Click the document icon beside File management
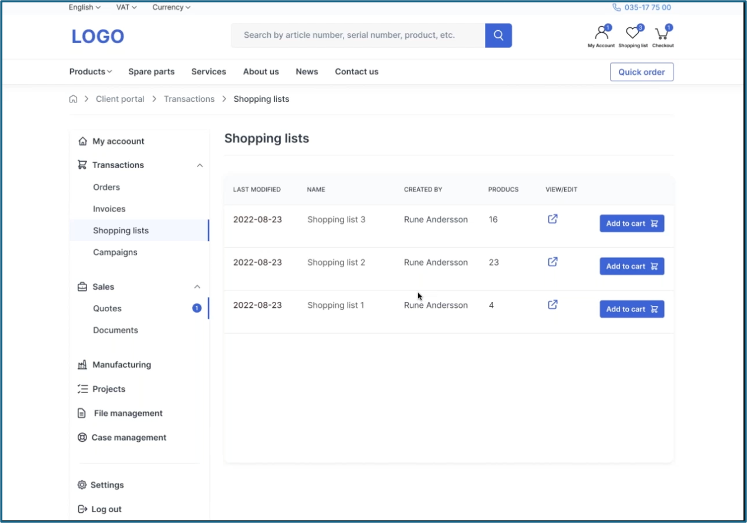This screenshot has height=524, width=748. [82, 413]
